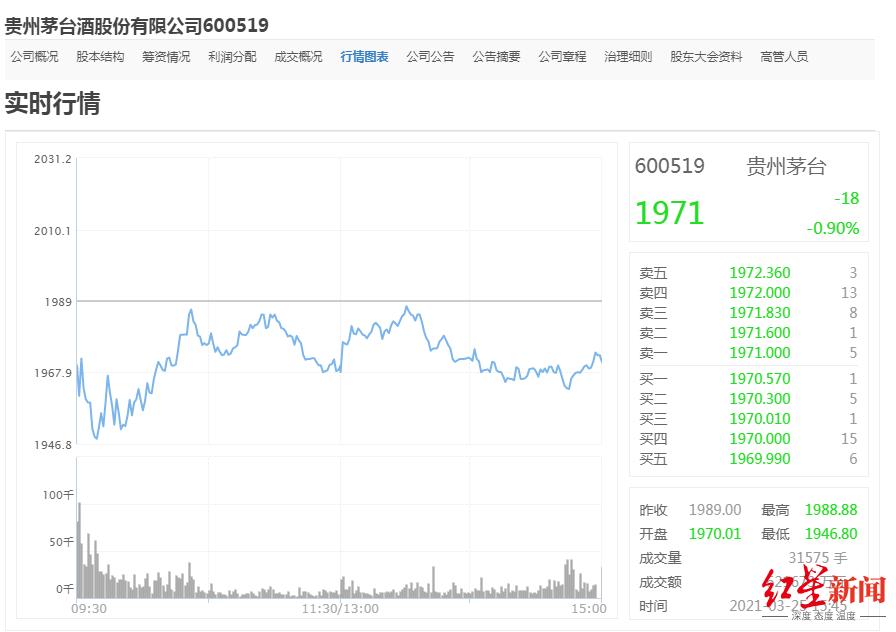This screenshot has width=896, height=632.
Task: Switch to 股本结构 tab
Action: 100,57
